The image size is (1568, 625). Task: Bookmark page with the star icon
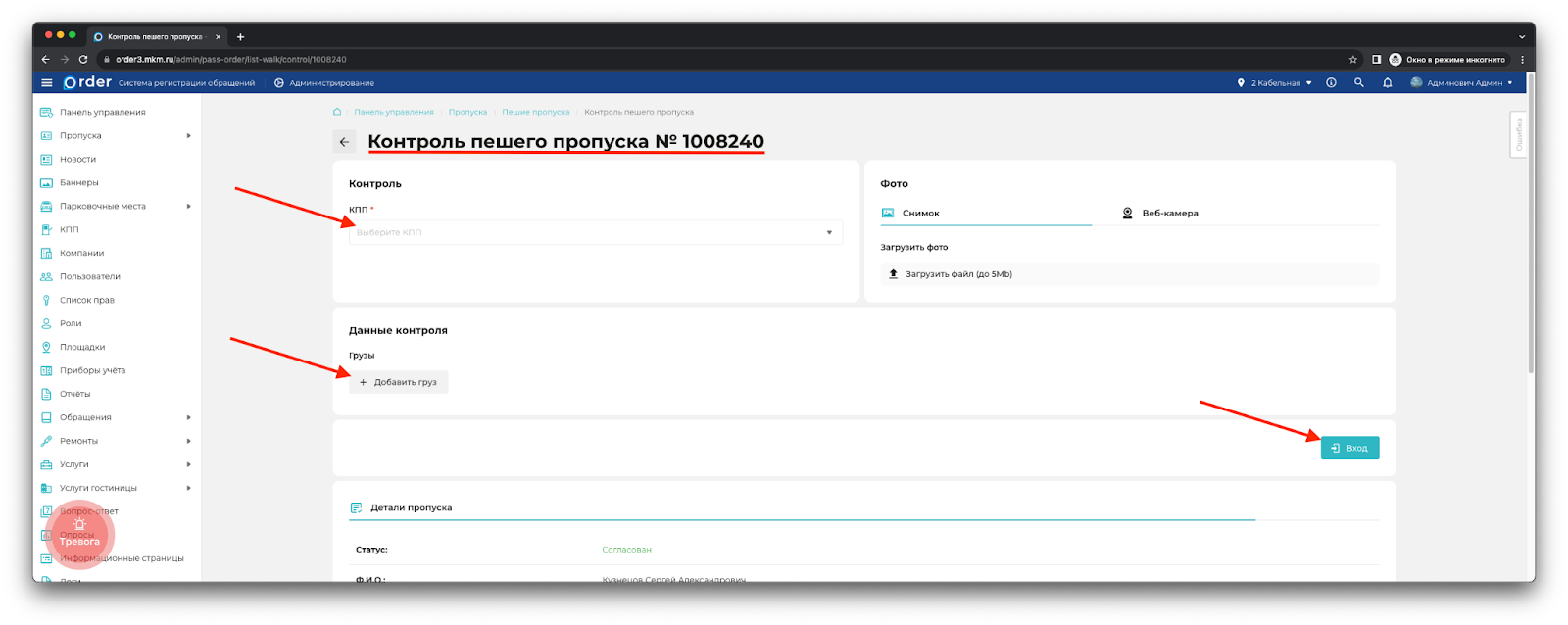point(1352,60)
